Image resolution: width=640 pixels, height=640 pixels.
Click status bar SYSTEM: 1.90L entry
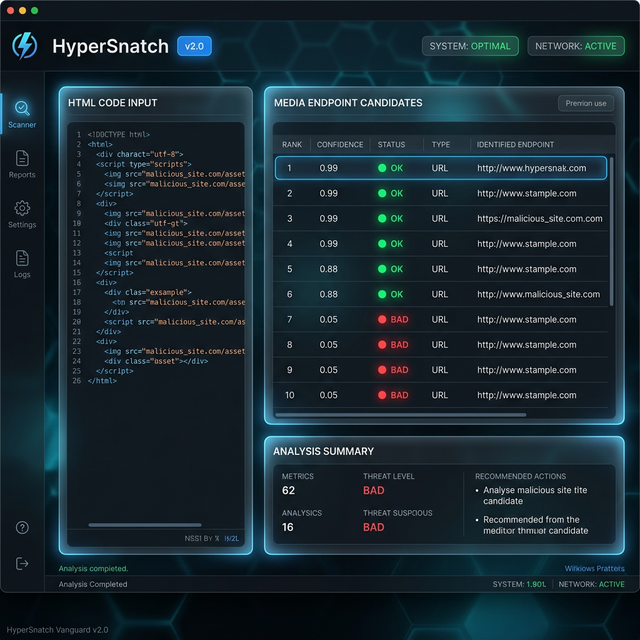[519, 584]
